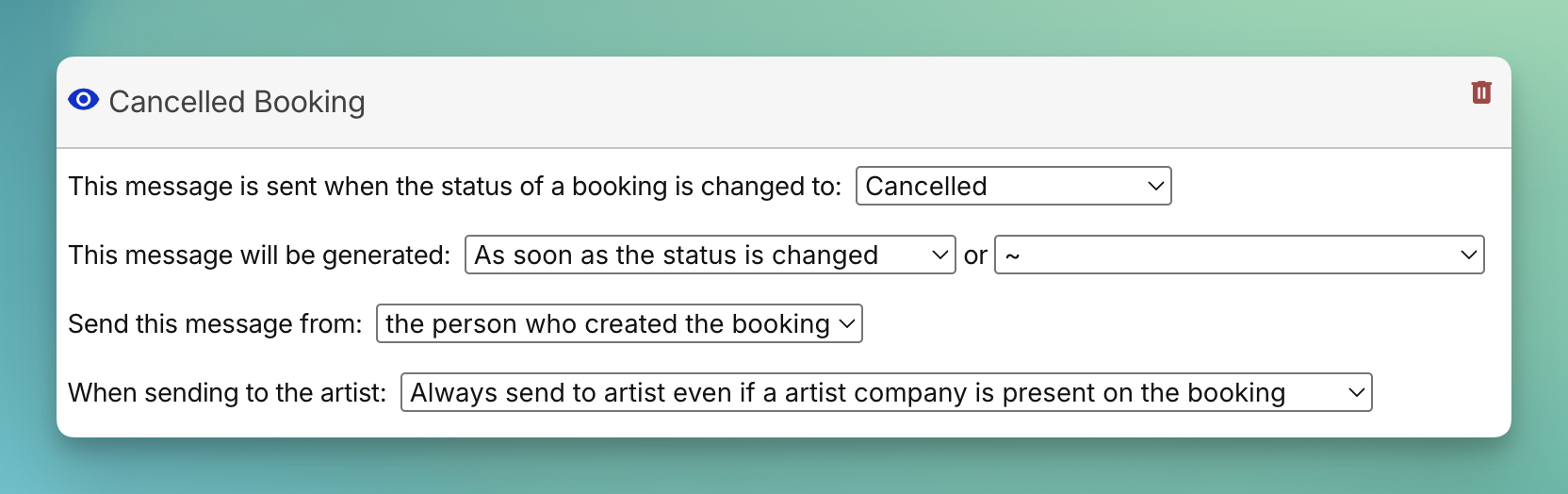Toggle the eye visibility icon for Cancelled Booking
The height and width of the screenshot is (494, 1568).
[x=84, y=100]
